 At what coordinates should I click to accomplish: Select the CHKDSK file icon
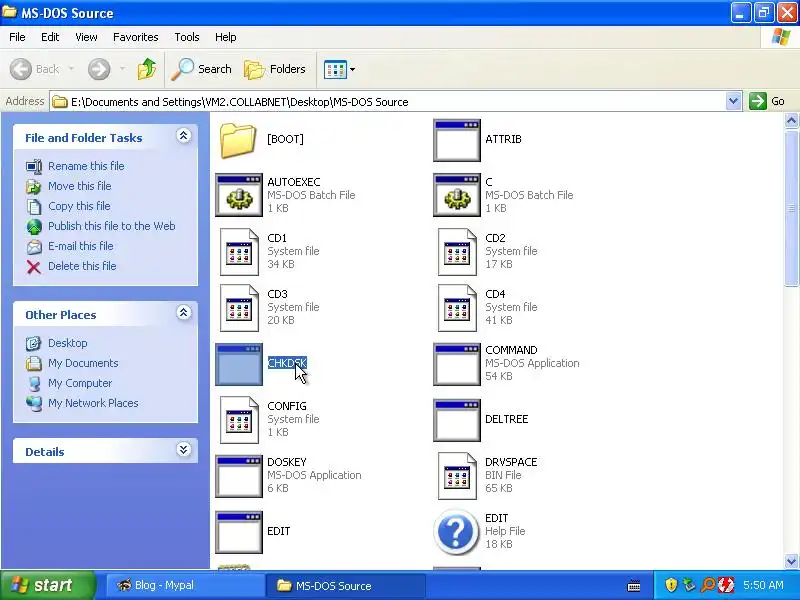click(239, 364)
